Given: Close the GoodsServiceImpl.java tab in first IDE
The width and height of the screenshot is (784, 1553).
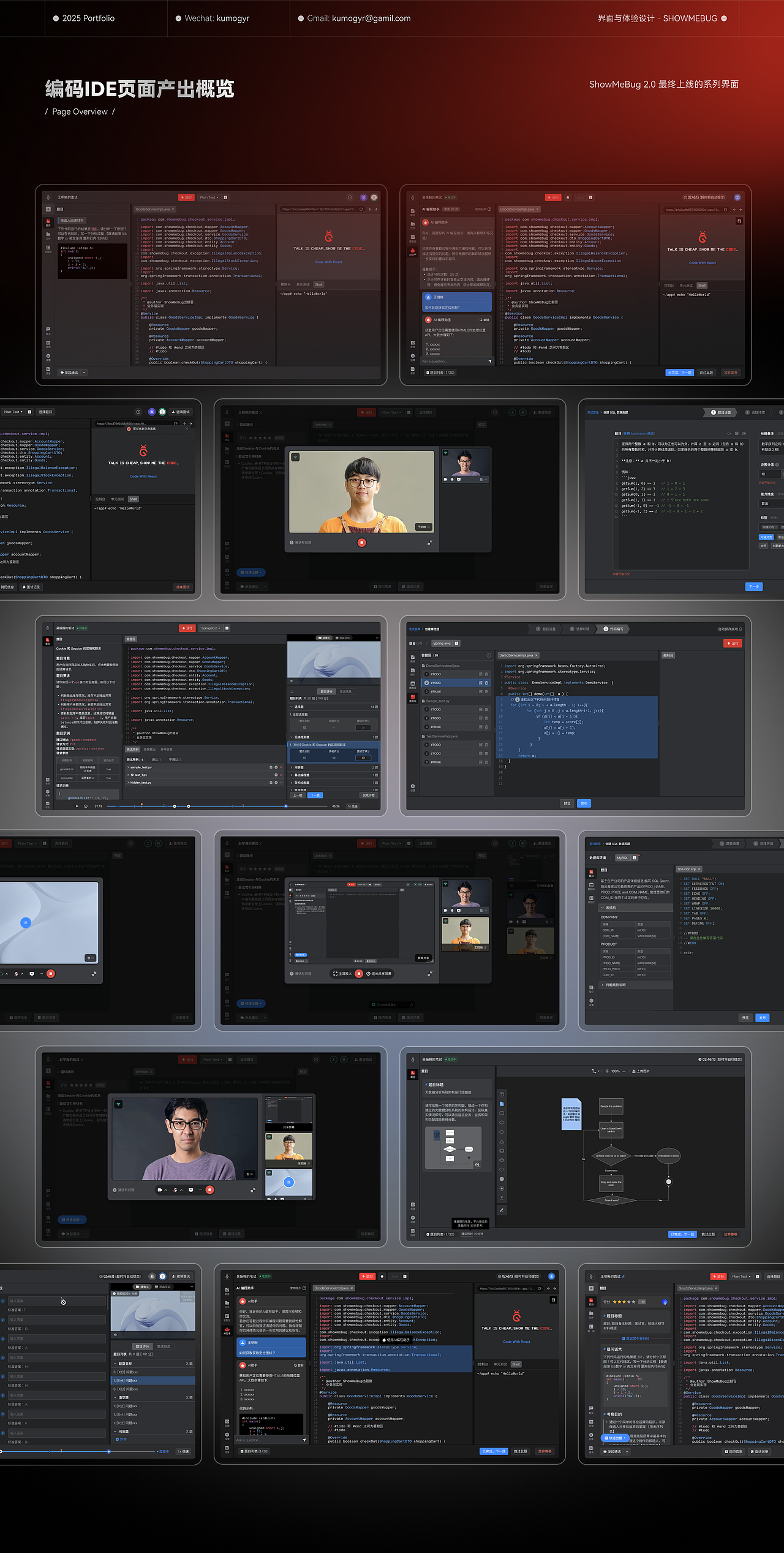Looking at the screenshot, I should point(173,209).
